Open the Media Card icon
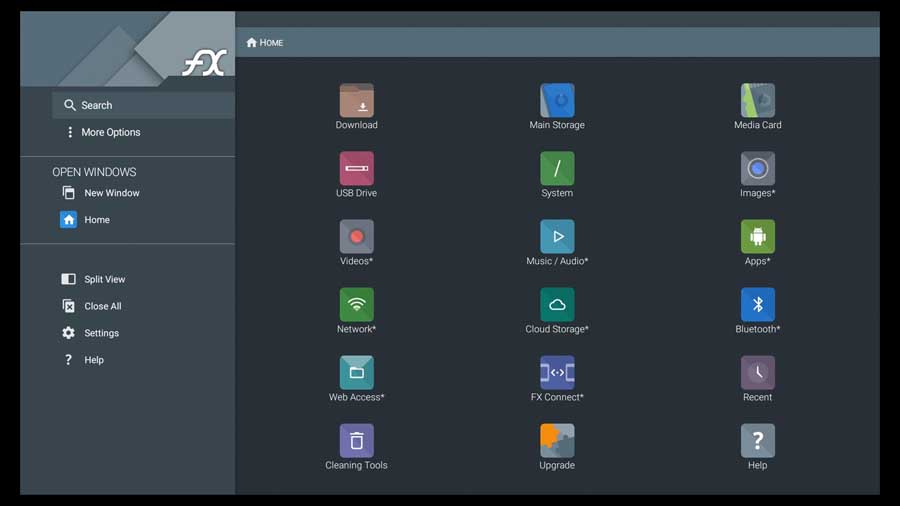 (x=758, y=100)
